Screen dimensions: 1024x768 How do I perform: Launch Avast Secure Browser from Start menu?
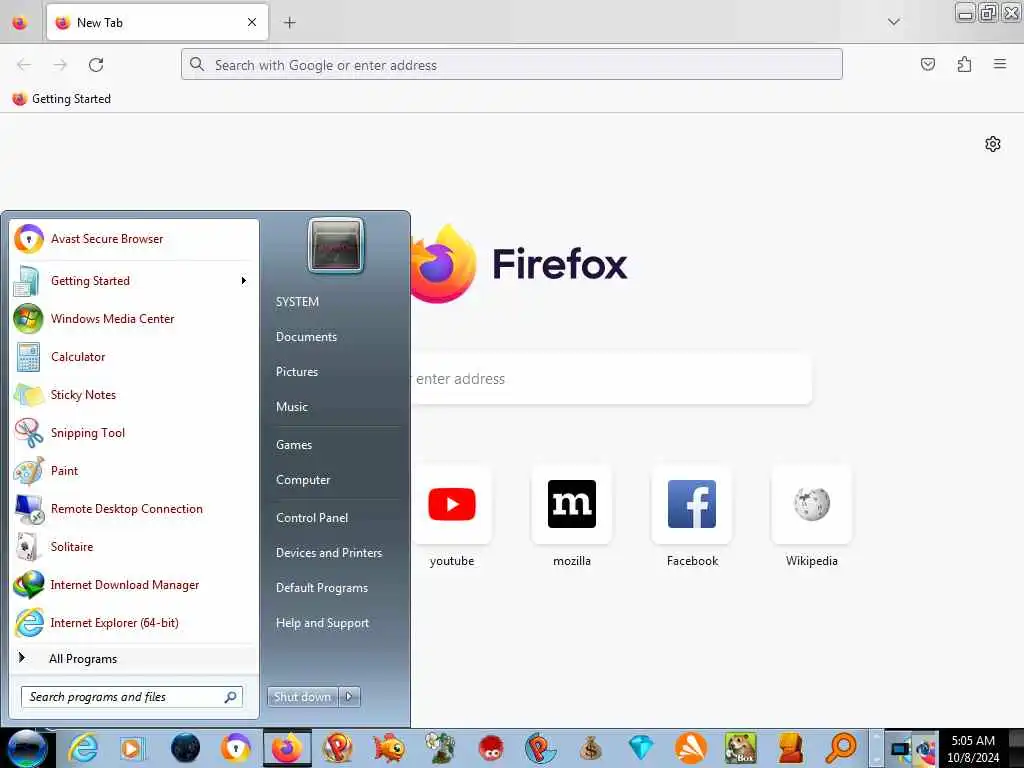[x=134, y=239]
